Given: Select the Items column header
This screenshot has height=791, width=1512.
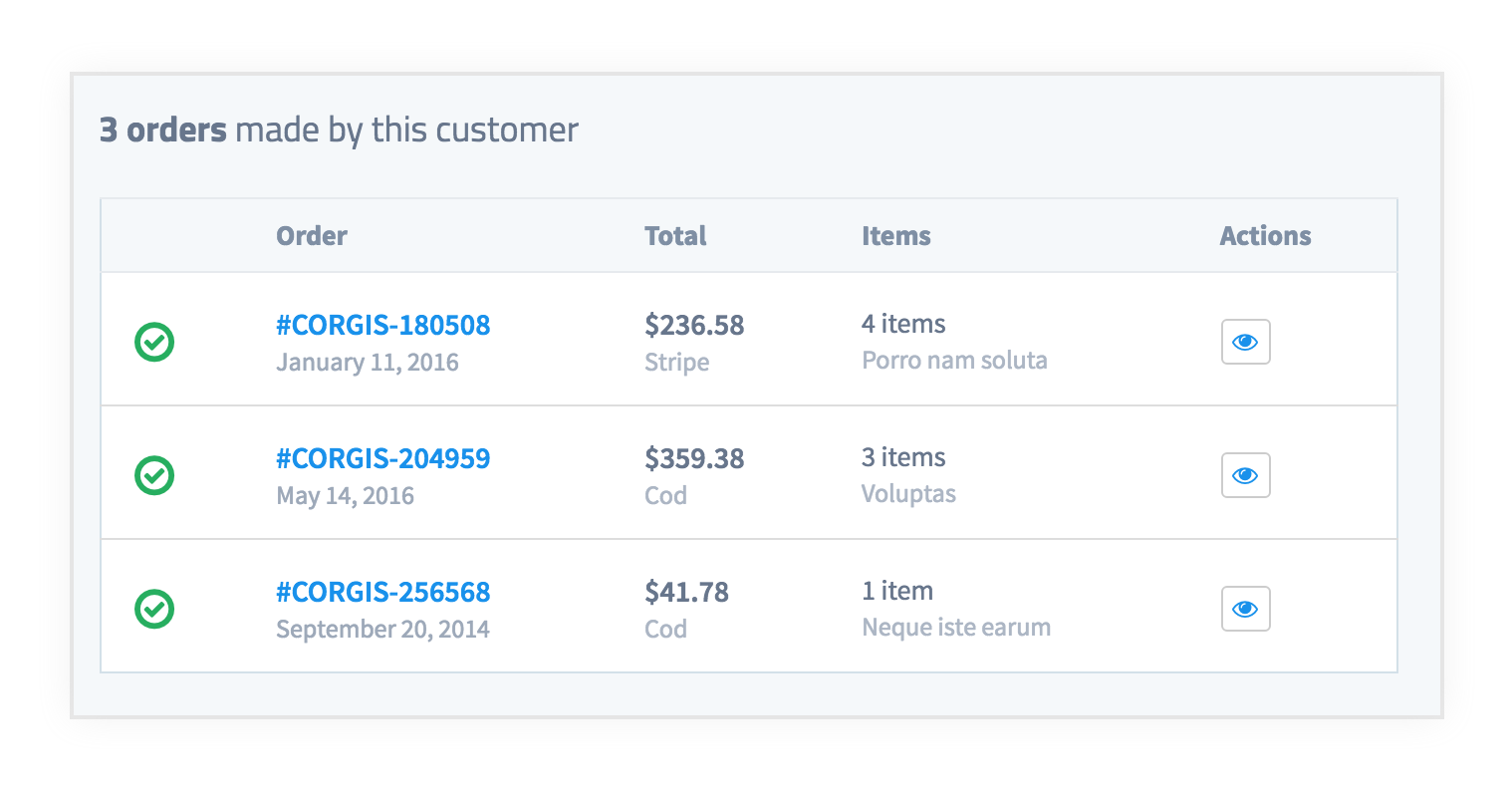Looking at the screenshot, I should coord(896,236).
